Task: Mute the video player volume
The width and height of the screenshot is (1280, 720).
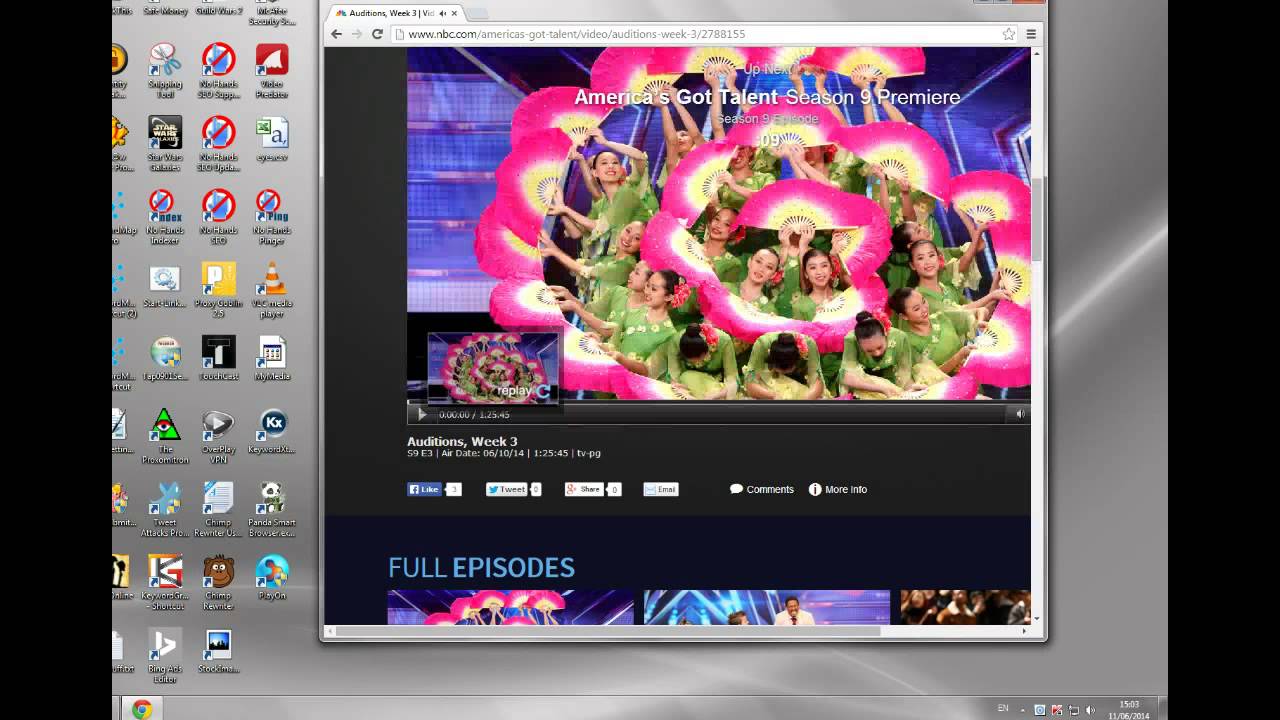Action: (1020, 414)
